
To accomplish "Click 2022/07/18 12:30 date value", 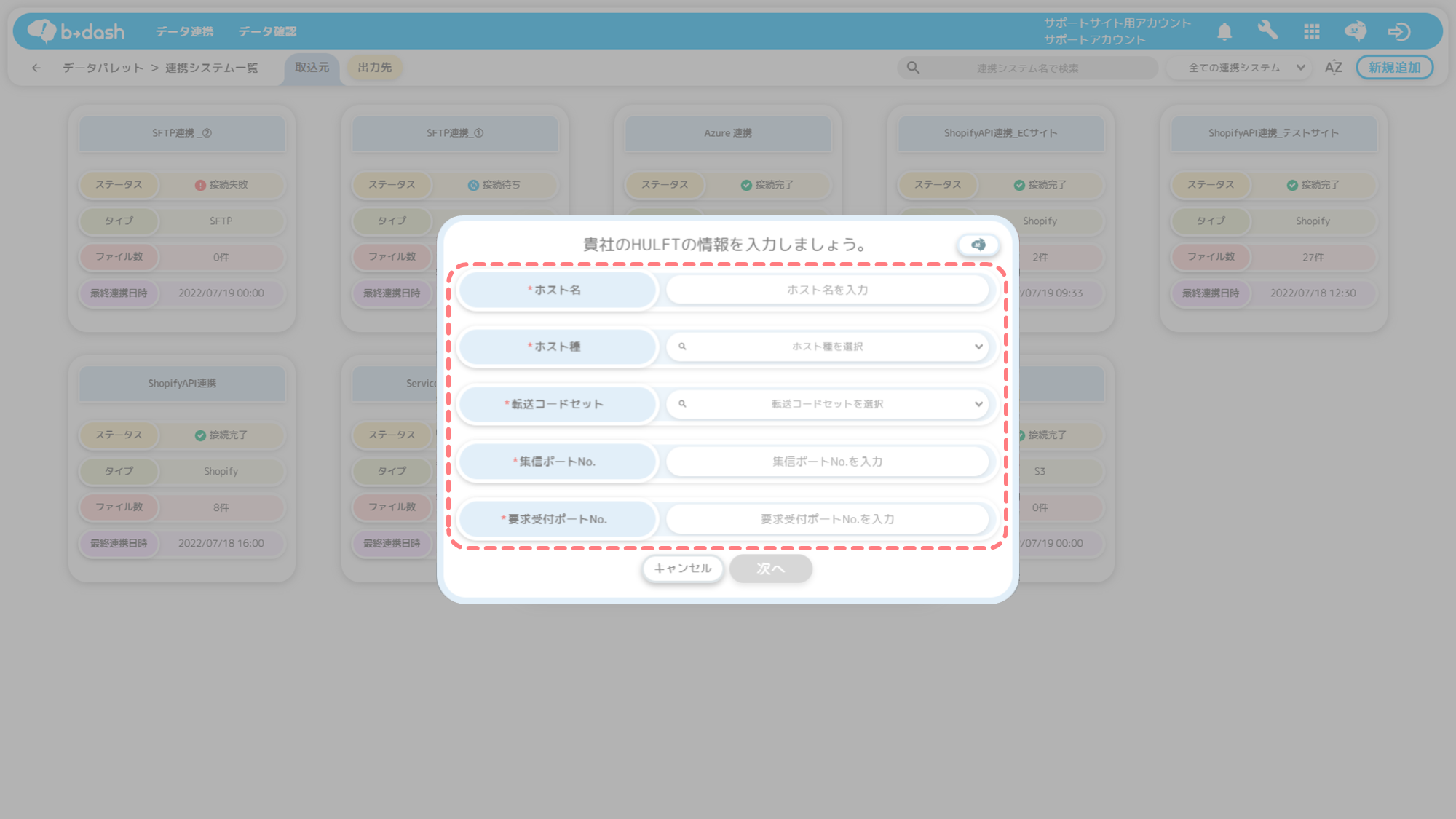I will click(x=1313, y=293).
